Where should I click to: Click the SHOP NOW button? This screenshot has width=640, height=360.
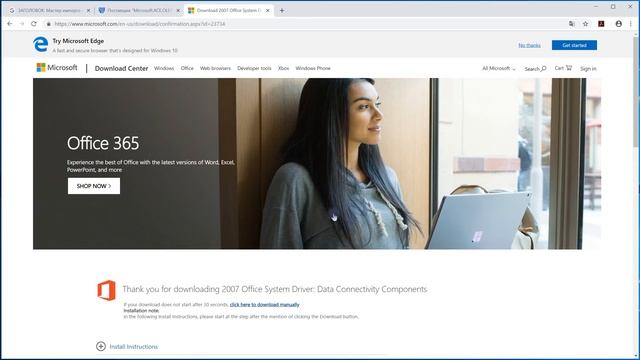tap(94, 186)
